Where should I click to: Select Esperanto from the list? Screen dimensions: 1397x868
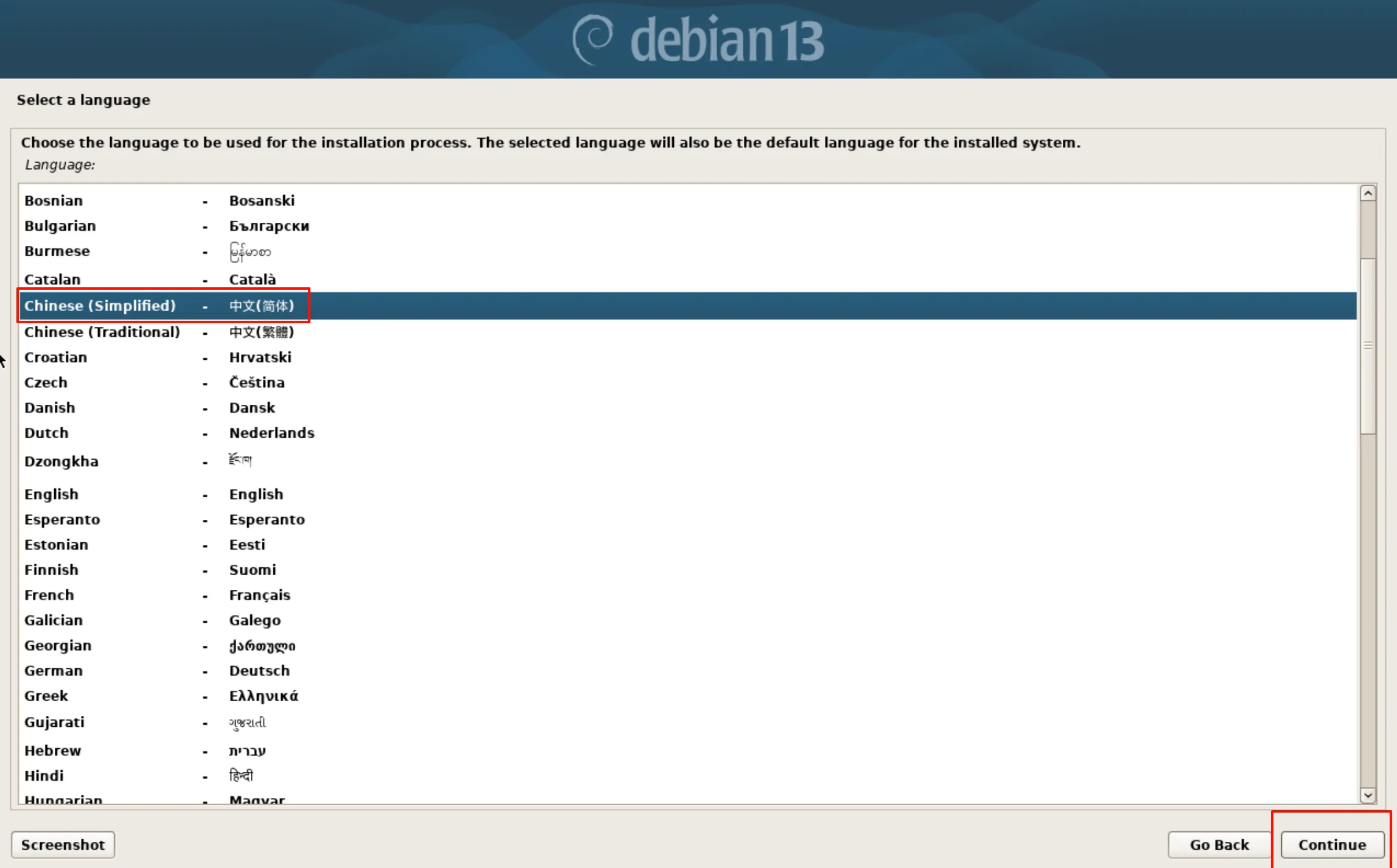coord(62,520)
